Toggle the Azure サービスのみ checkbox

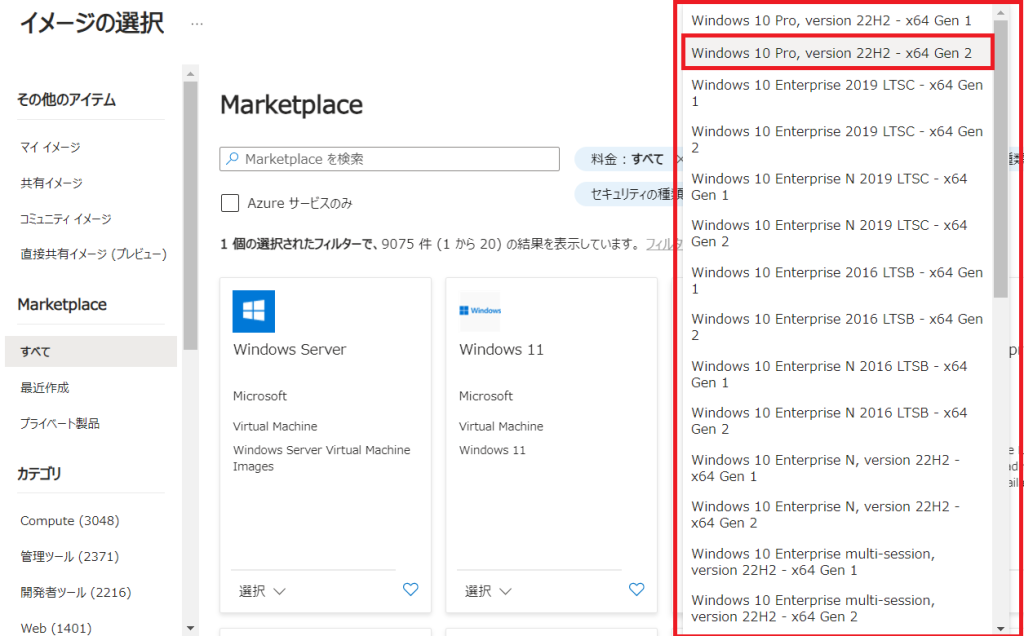pos(230,203)
